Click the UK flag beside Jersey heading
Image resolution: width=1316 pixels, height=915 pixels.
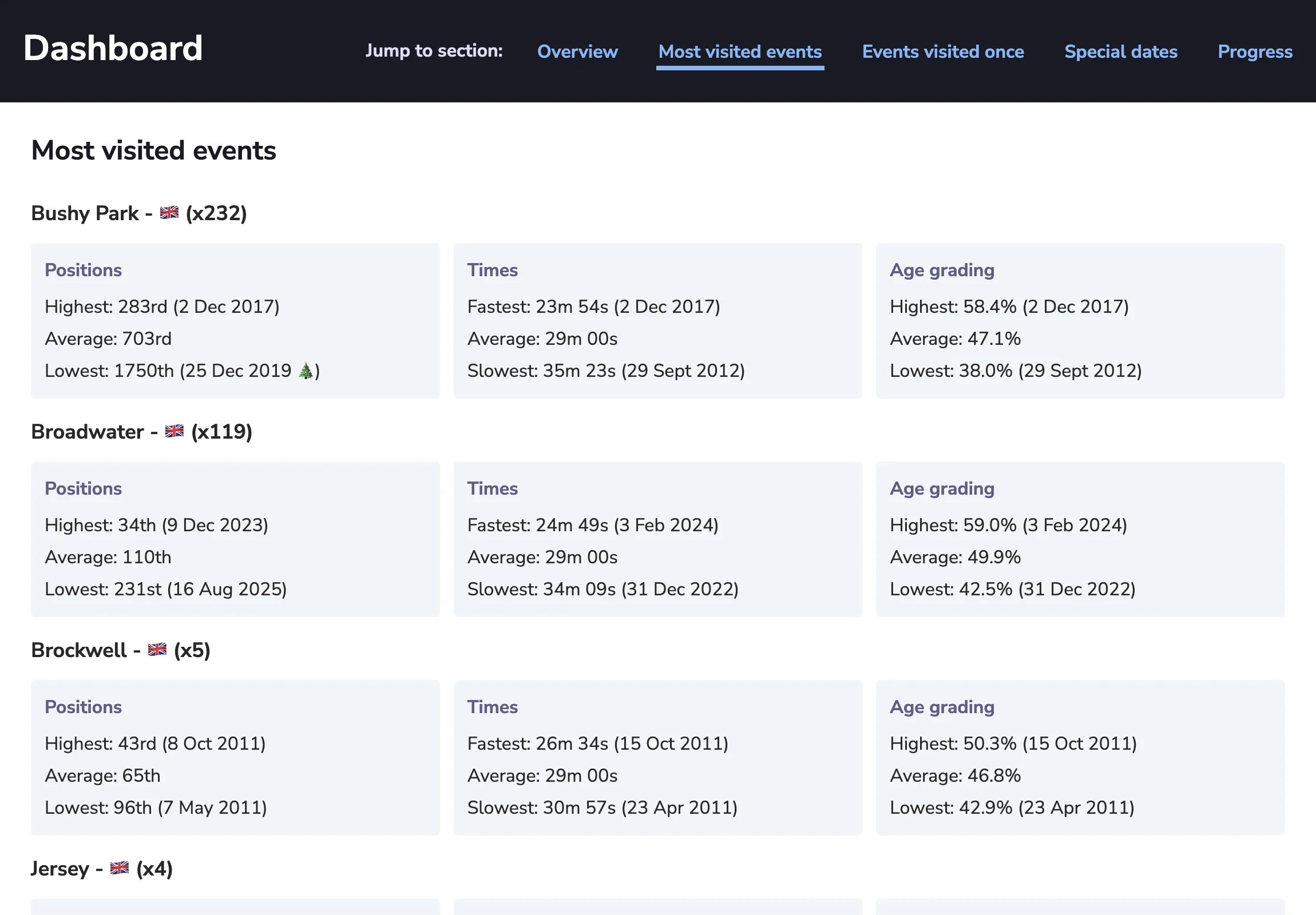coord(118,869)
